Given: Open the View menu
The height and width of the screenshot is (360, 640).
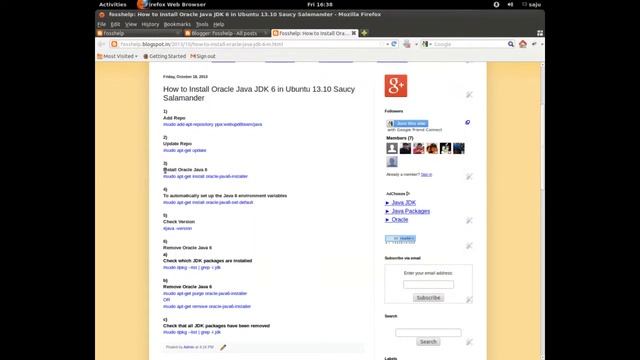Looking at the screenshot, I should click(131, 24).
